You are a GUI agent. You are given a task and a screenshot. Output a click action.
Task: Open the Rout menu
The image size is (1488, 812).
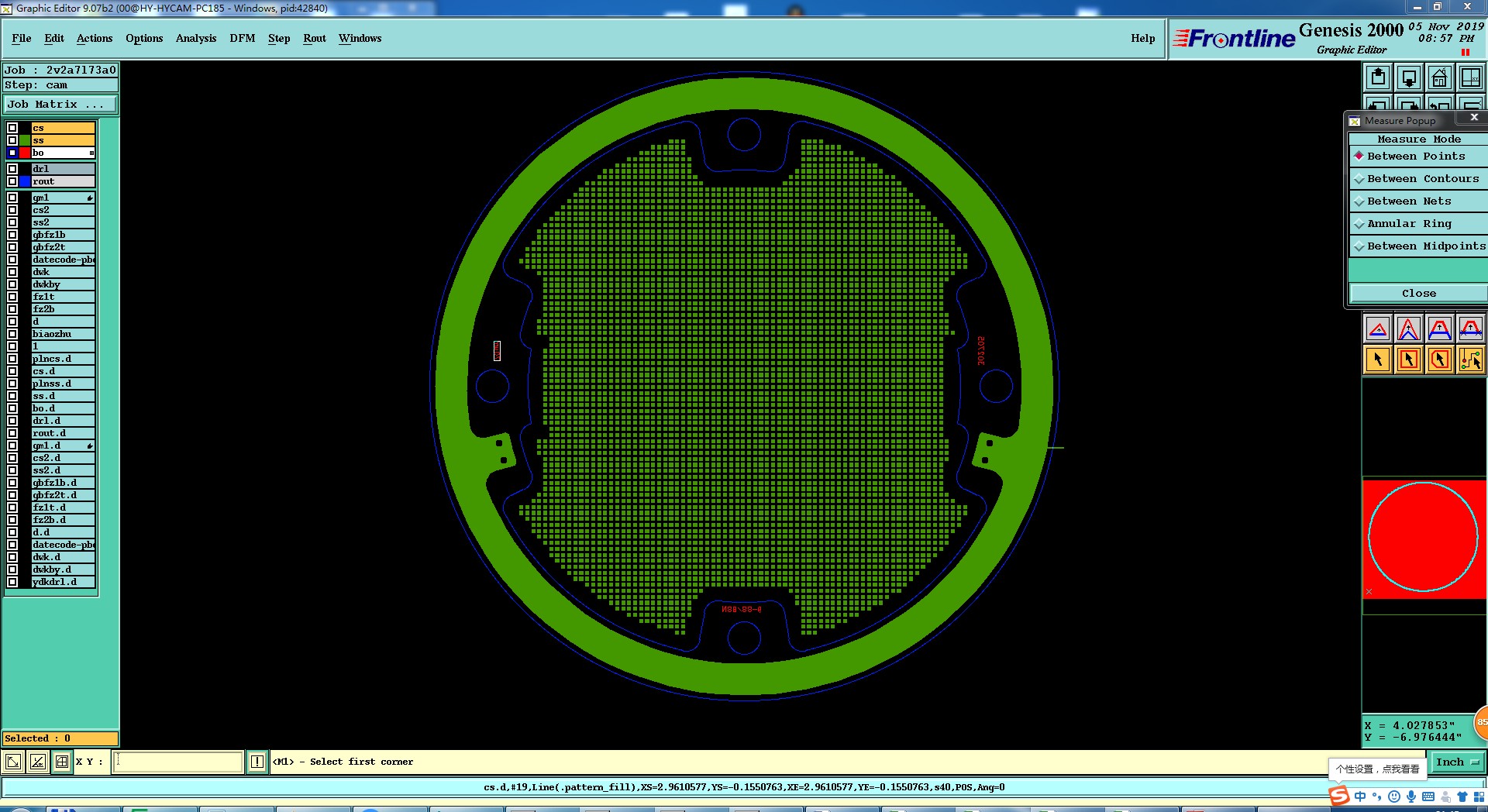315,38
